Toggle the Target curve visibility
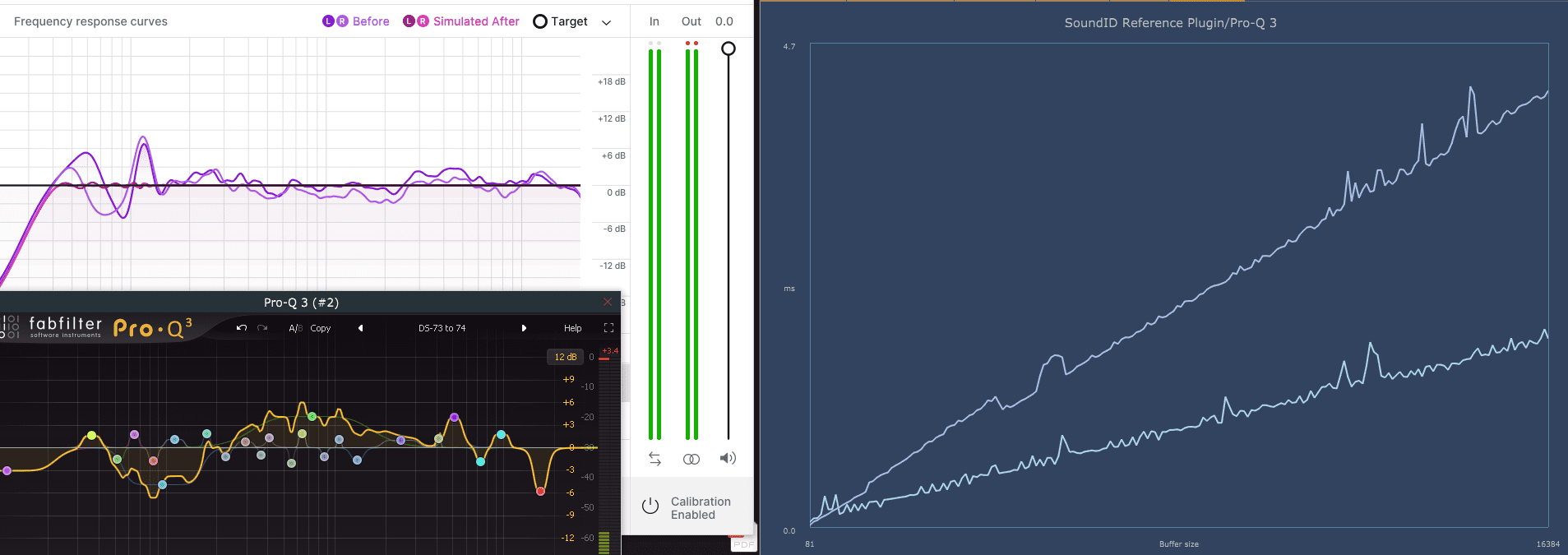Screen dimensions: 1568x555 [540, 21]
